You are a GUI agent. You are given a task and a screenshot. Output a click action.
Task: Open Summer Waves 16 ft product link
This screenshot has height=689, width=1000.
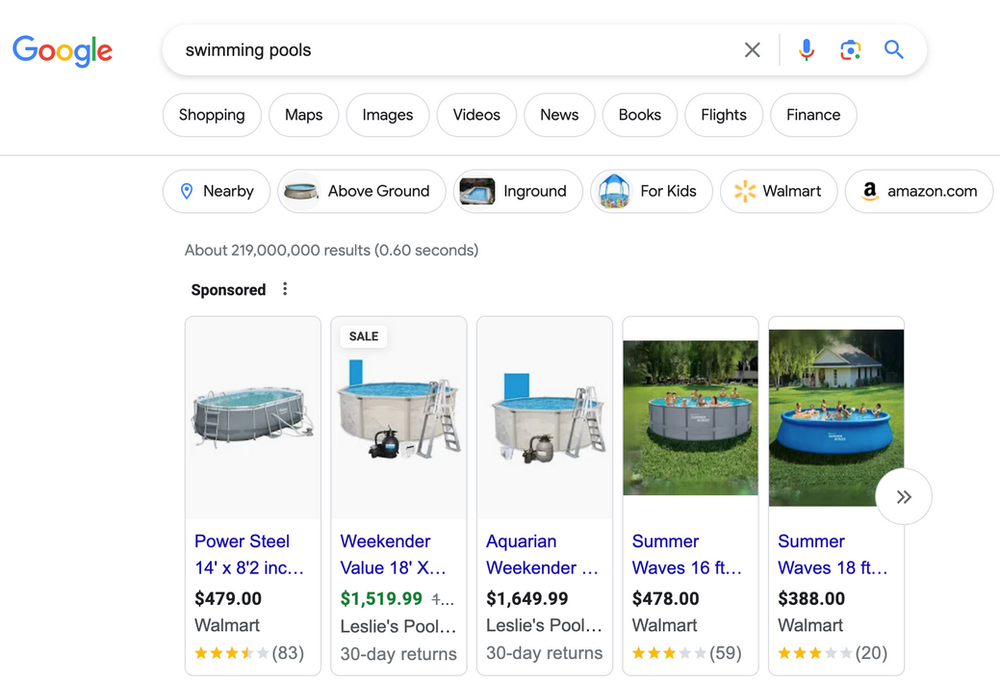coord(688,554)
